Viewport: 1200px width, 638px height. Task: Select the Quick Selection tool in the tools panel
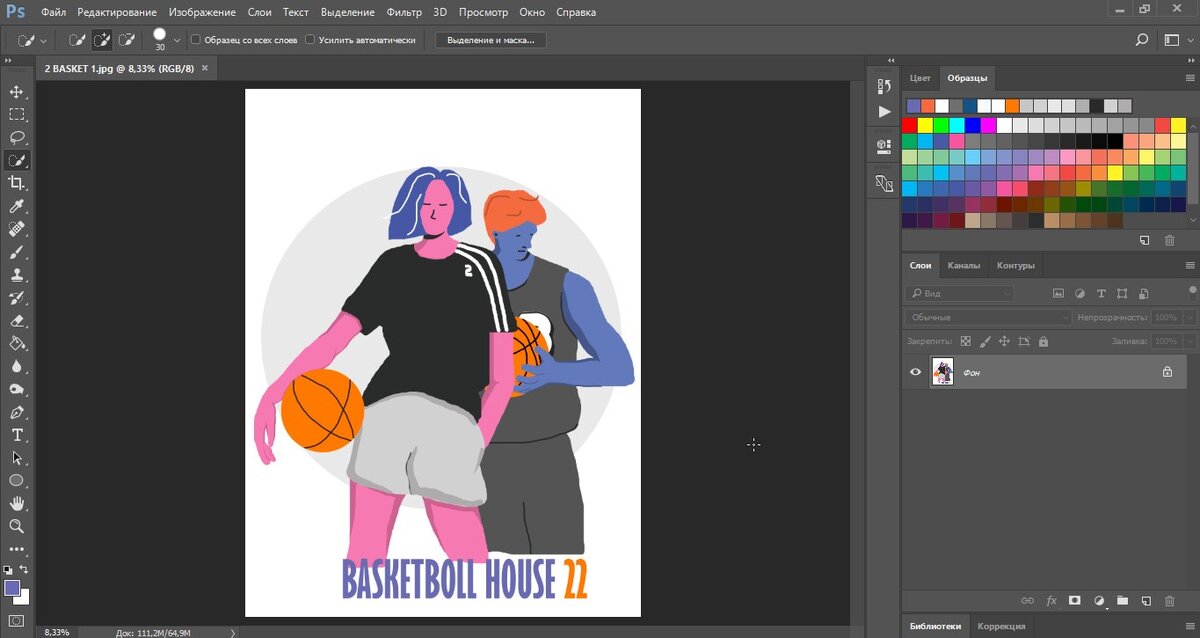(17, 160)
